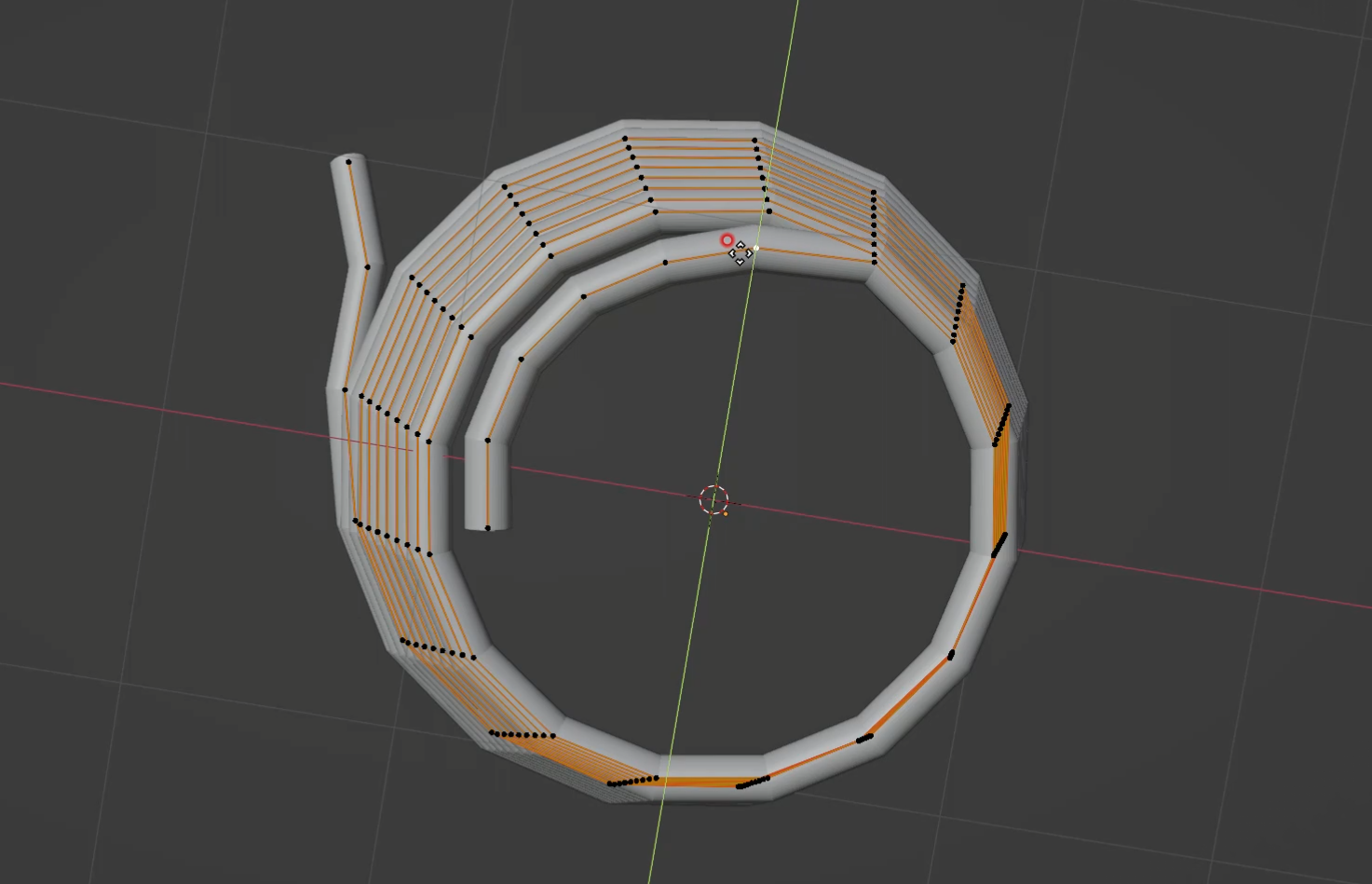
Task: Click the orange object origin dot beside the 3D cursor
Action: (726, 513)
